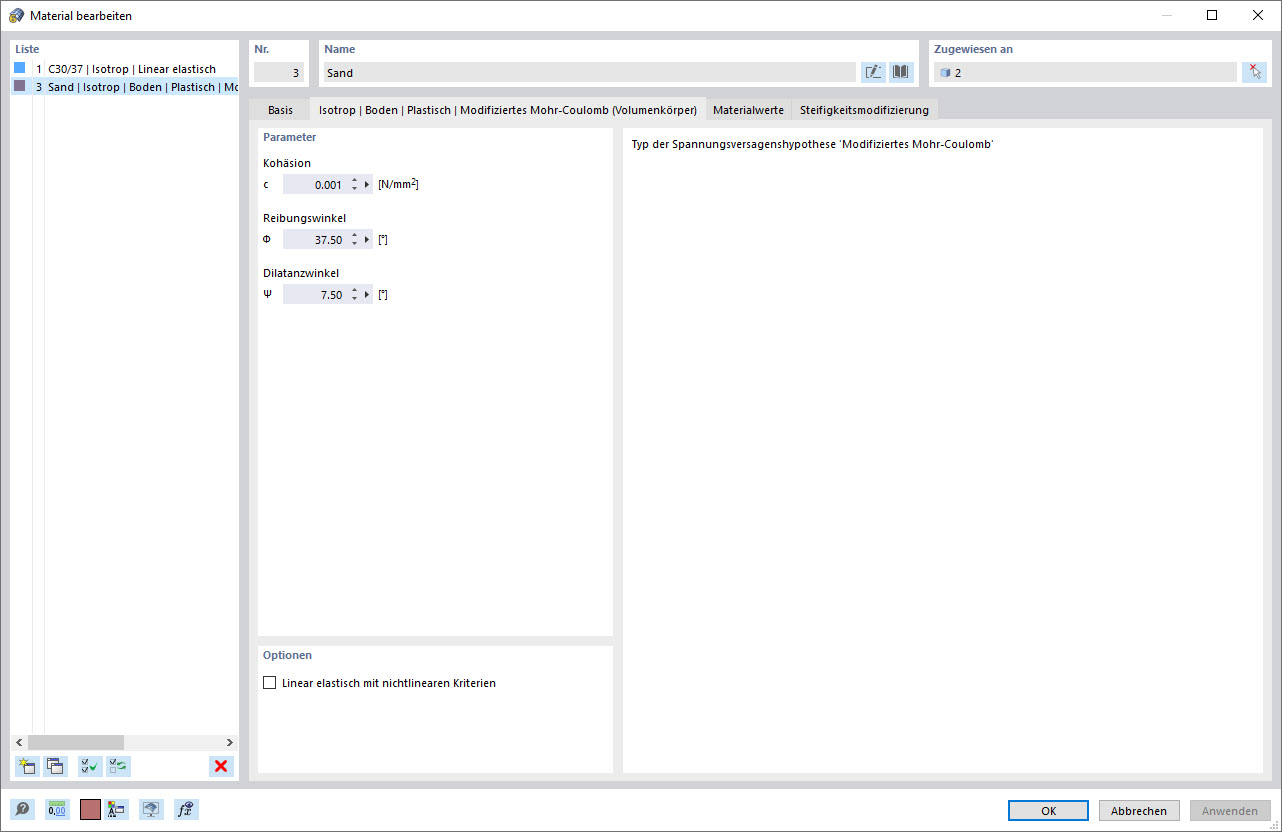Delete the selected material with the red X

pos(221,767)
